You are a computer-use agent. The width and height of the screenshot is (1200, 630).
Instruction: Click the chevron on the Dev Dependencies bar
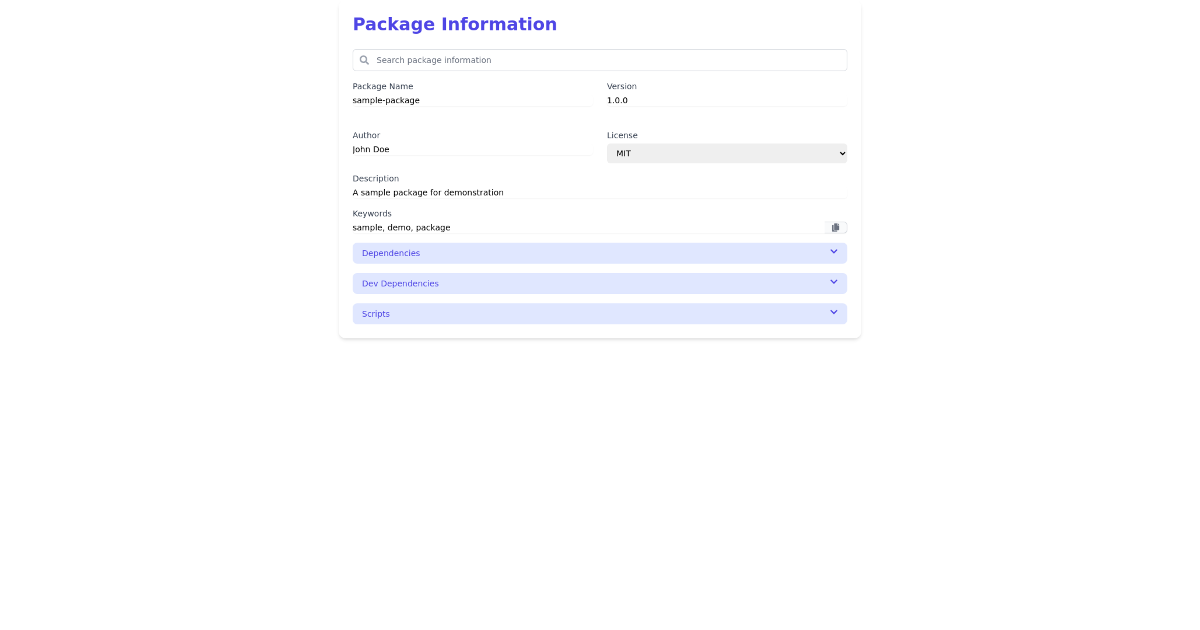pos(833,283)
